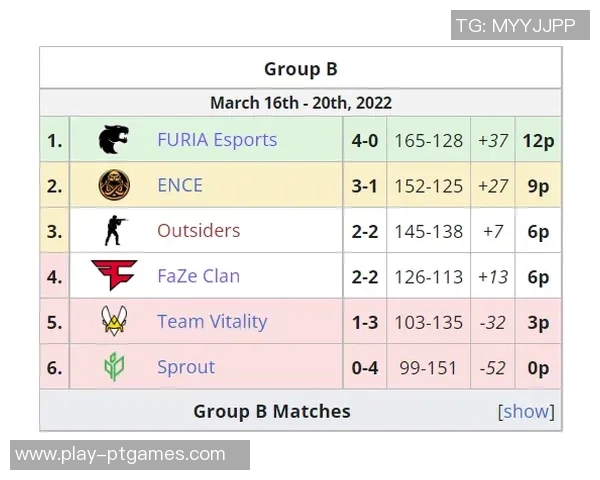Click the Group B table header
The image size is (600, 480).
tap(300, 69)
